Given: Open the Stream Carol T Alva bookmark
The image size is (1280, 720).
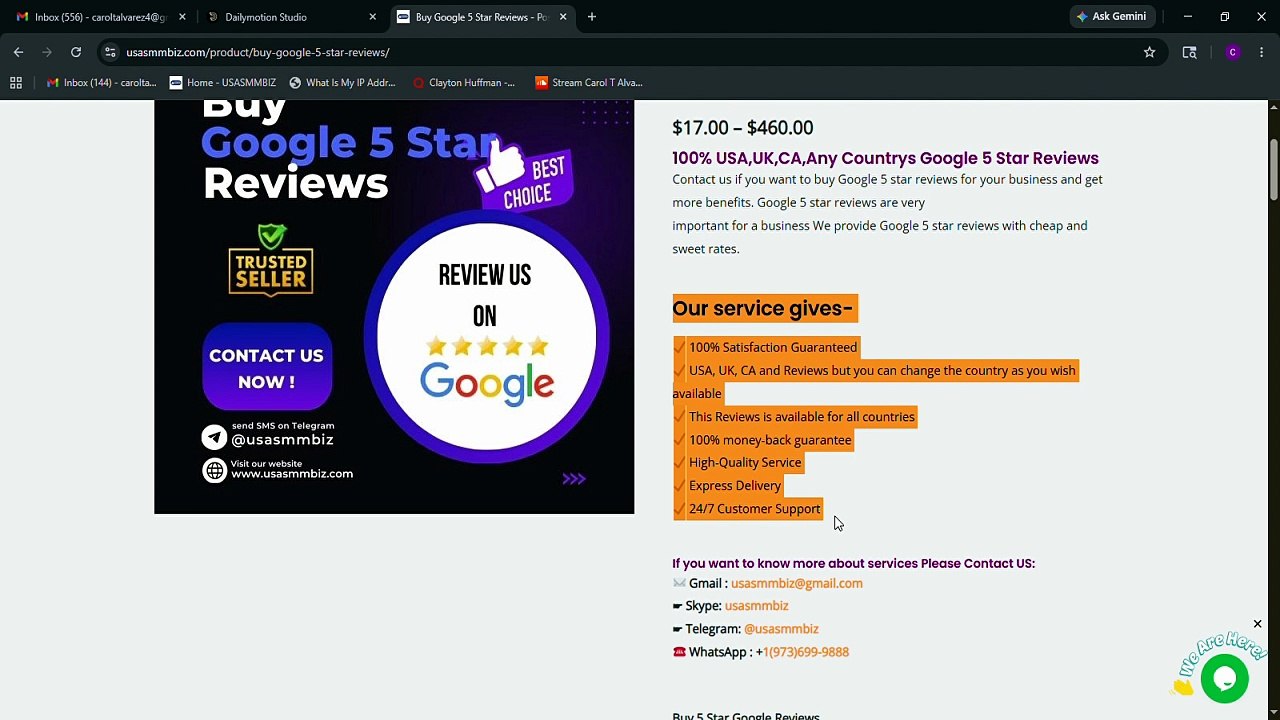Looking at the screenshot, I should [589, 83].
